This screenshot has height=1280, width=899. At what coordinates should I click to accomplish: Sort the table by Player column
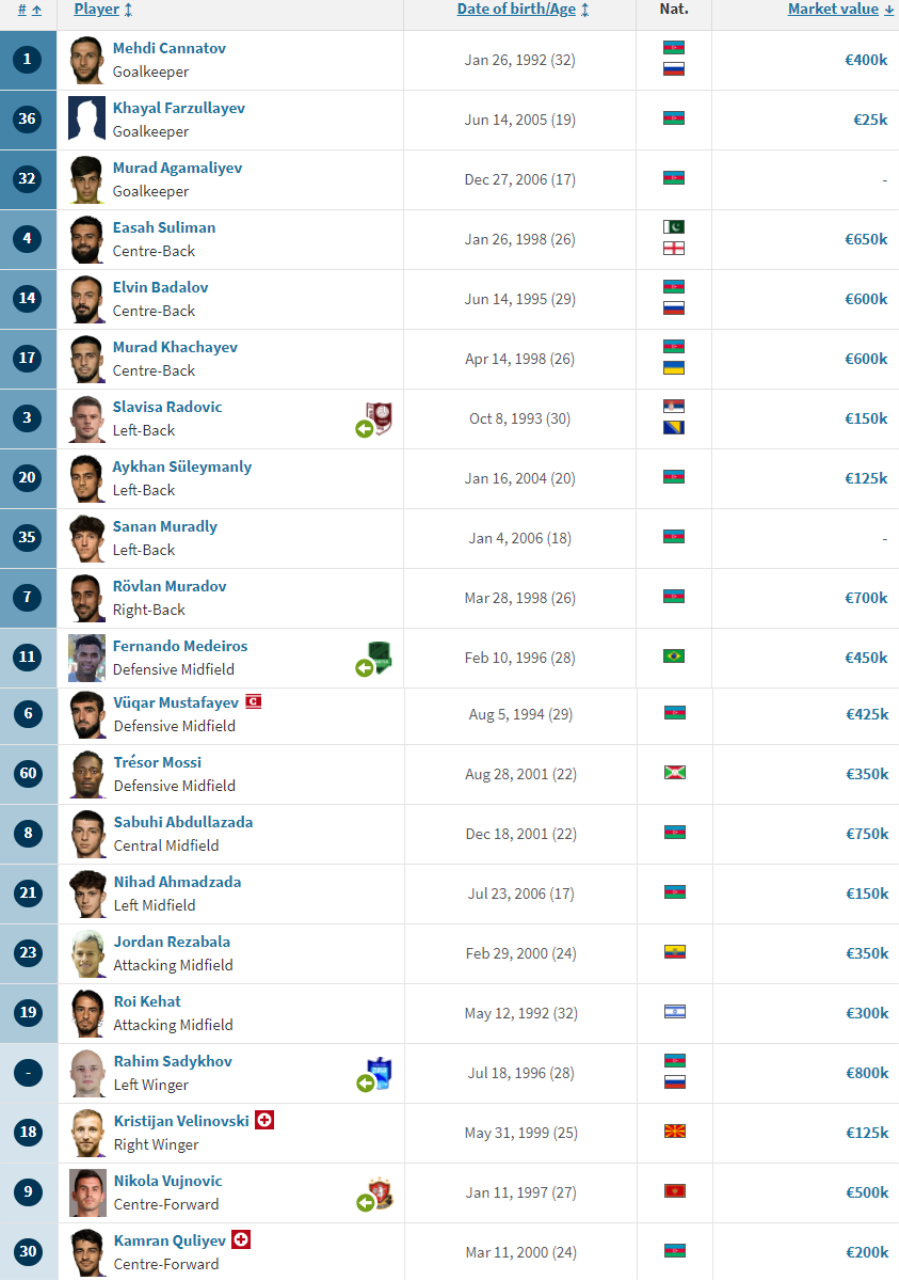point(103,9)
